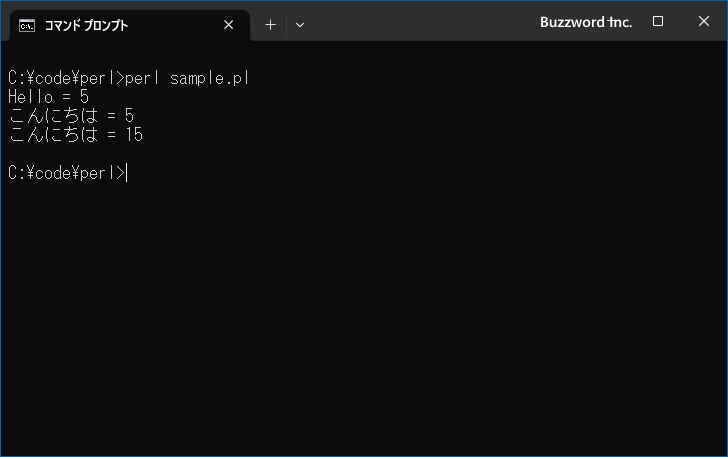Click the sample.pl filename in the command
This screenshot has width=728, height=457.
point(210,78)
